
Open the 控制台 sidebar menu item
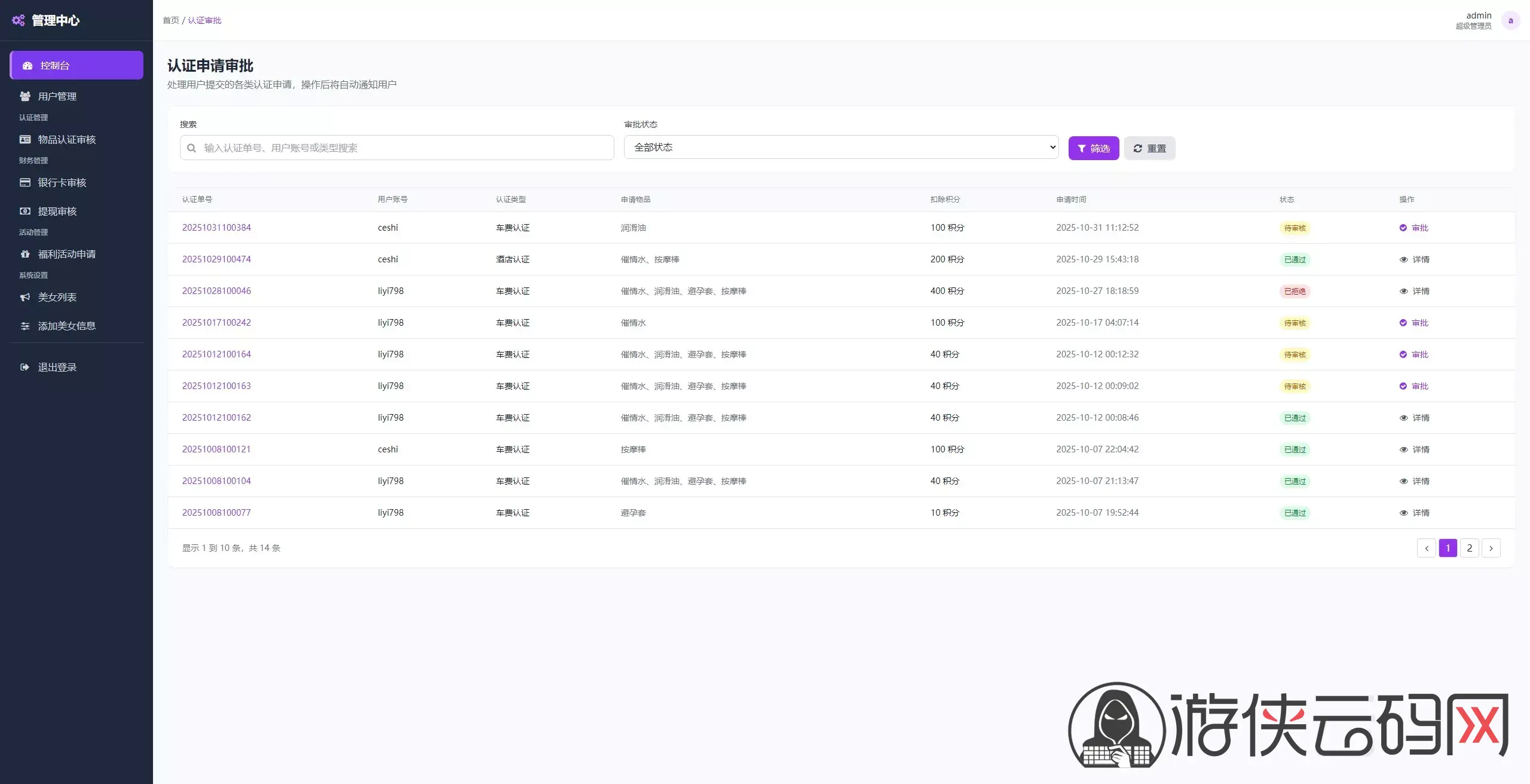coord(76,65)
